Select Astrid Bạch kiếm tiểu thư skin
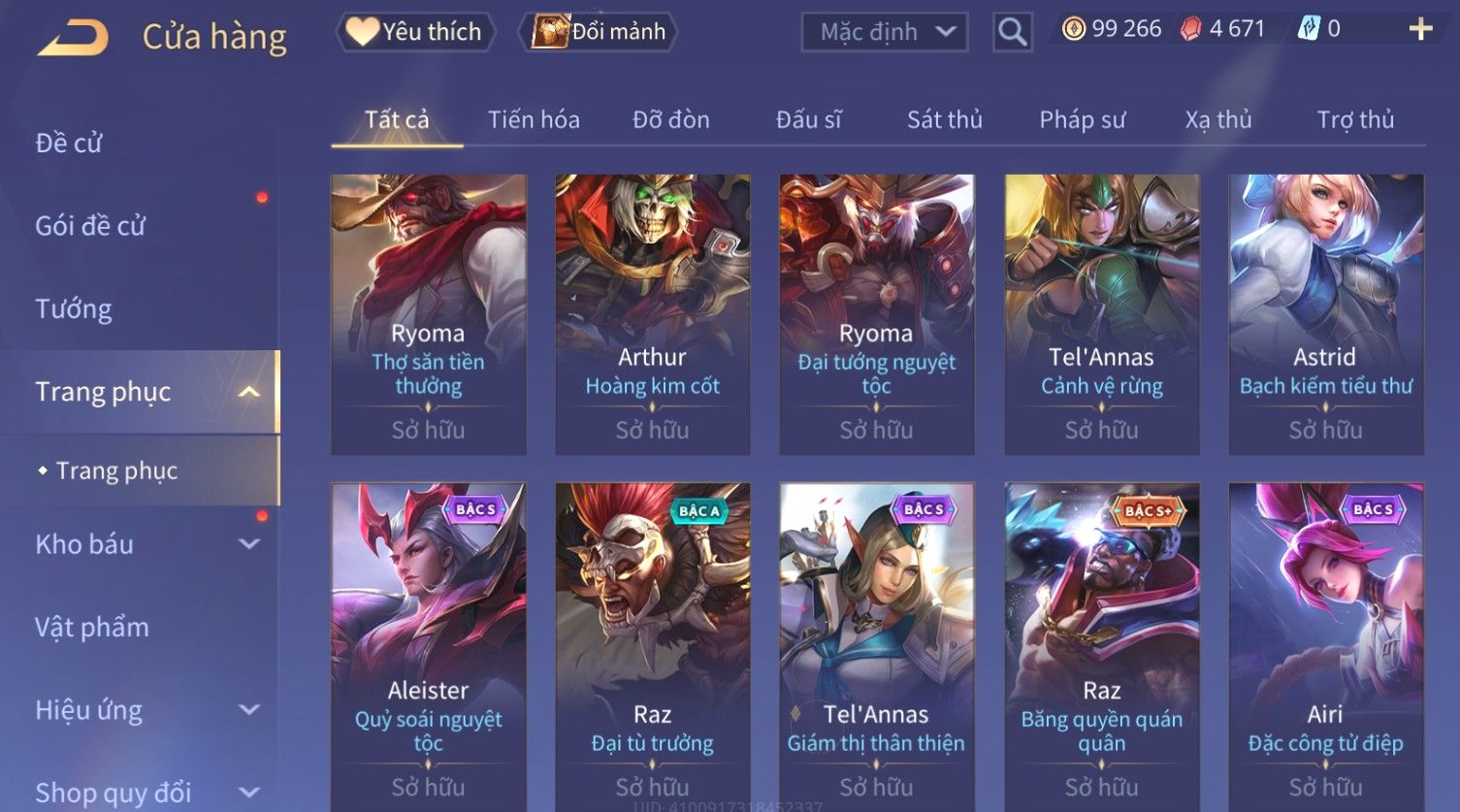Image resolution: width=1460 pixels, height=812 pixels. (x=1326, y=314)
